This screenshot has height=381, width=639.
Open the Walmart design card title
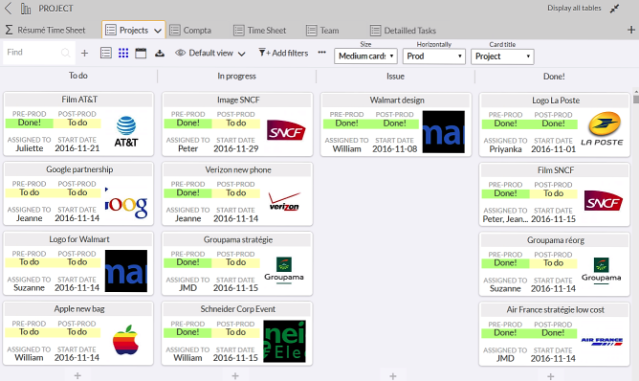397,100
